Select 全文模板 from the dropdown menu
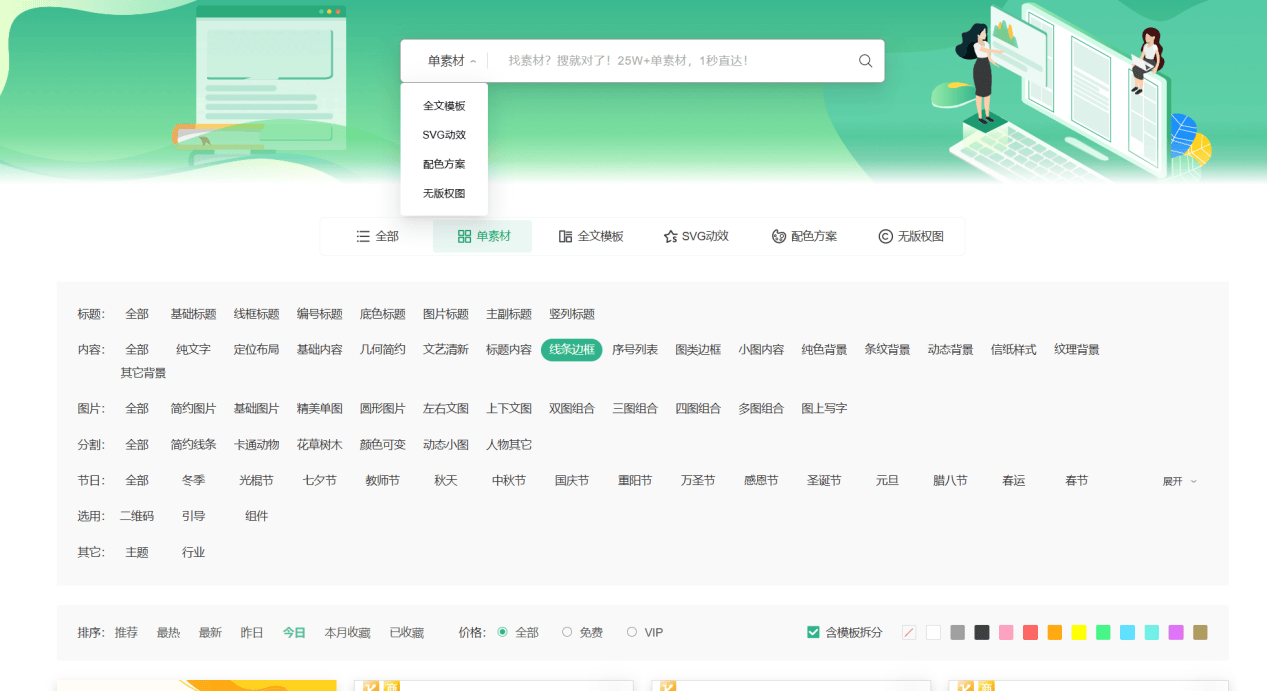The width and height of the screenshot is (1267, 691). click(443, 106)
